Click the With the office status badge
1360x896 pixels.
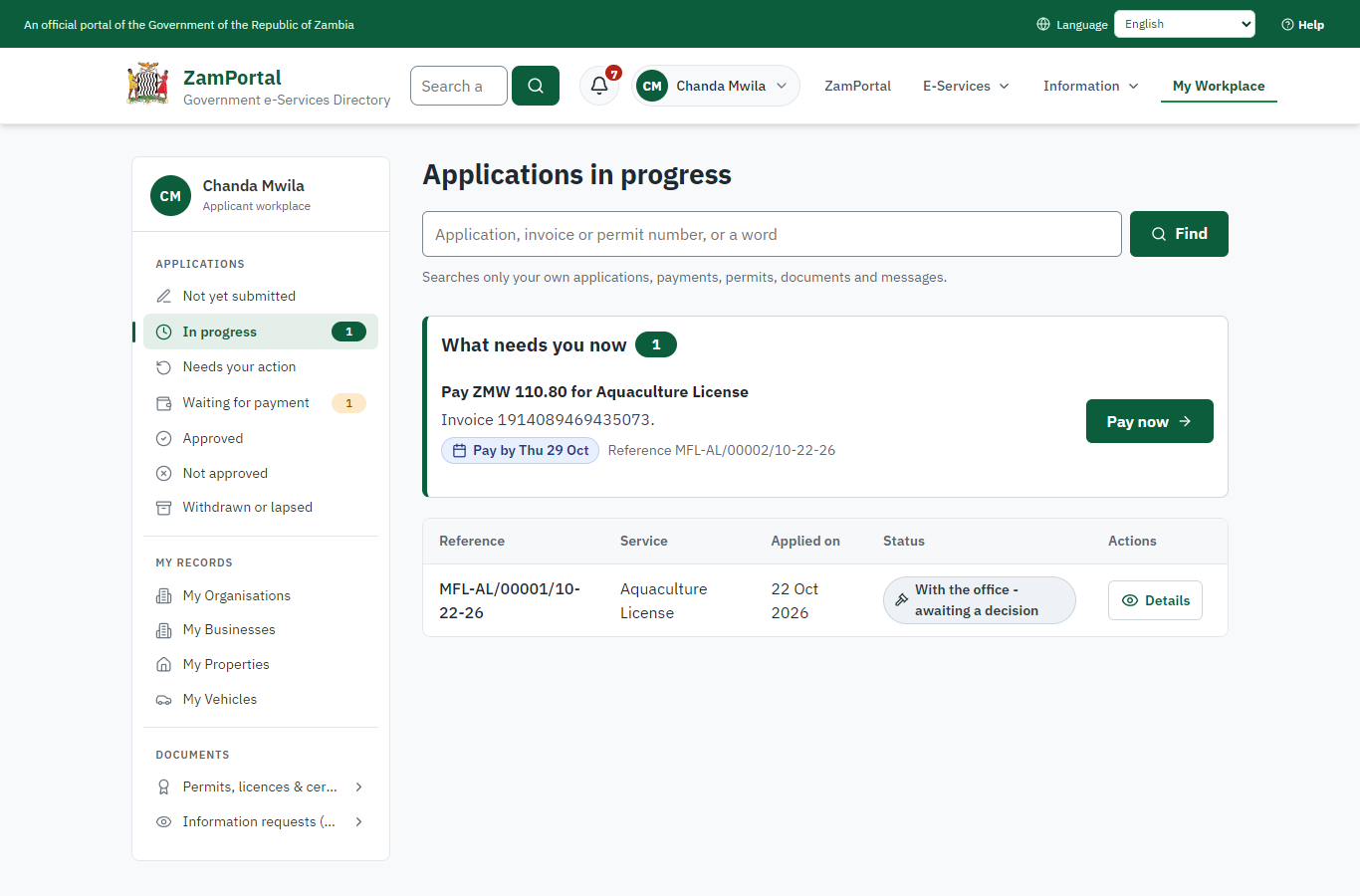coord(980,600)
